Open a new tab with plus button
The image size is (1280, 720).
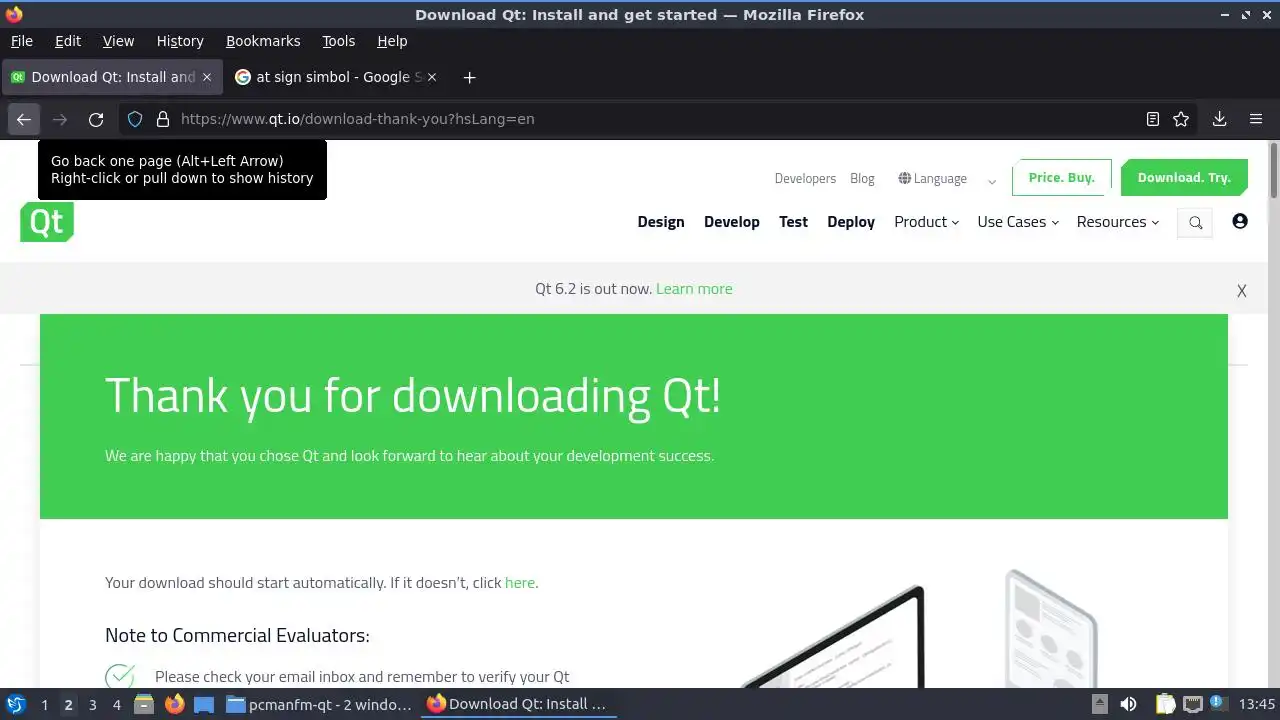coord(469,77)
